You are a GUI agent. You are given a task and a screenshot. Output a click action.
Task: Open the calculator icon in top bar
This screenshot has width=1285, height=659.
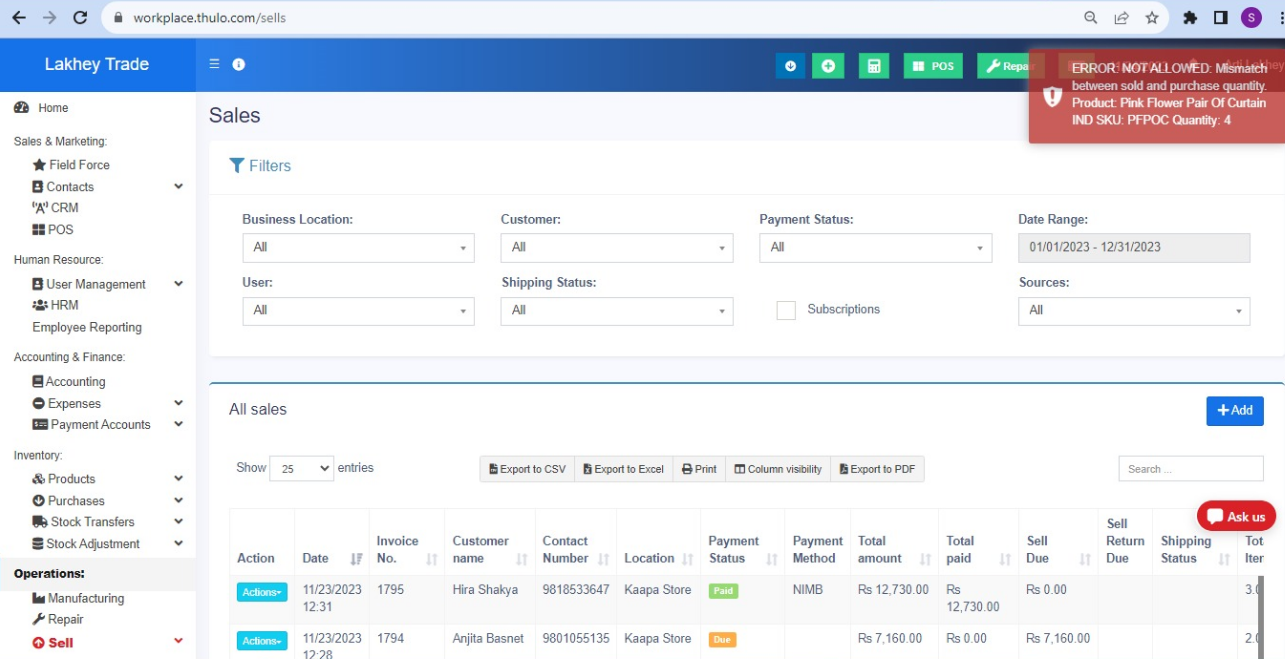873,66
